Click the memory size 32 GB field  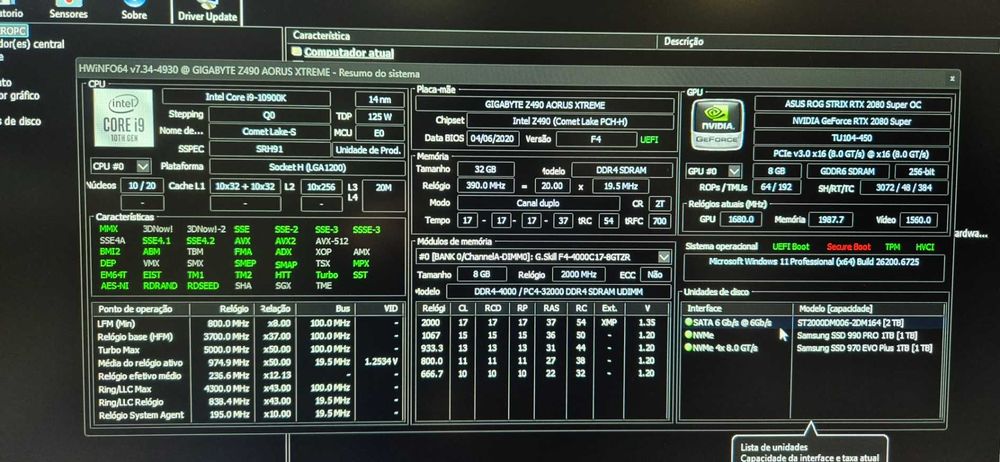click(486, 169)
